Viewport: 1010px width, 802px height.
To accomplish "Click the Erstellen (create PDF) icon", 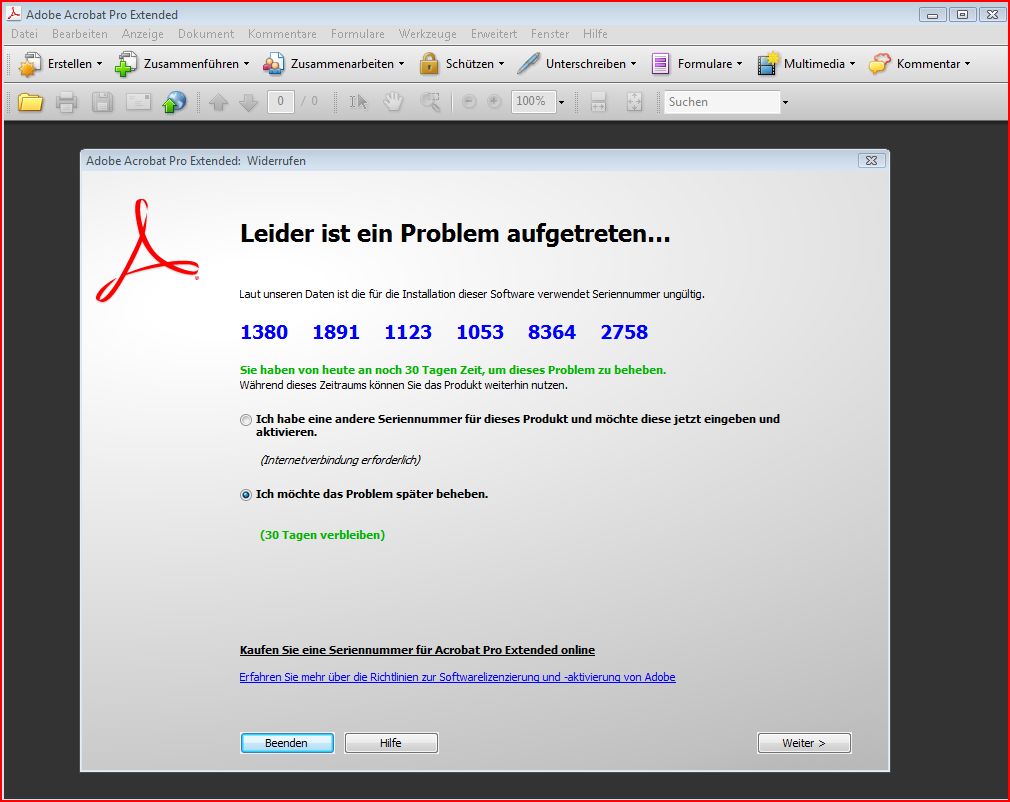I will tap(30, 64).
